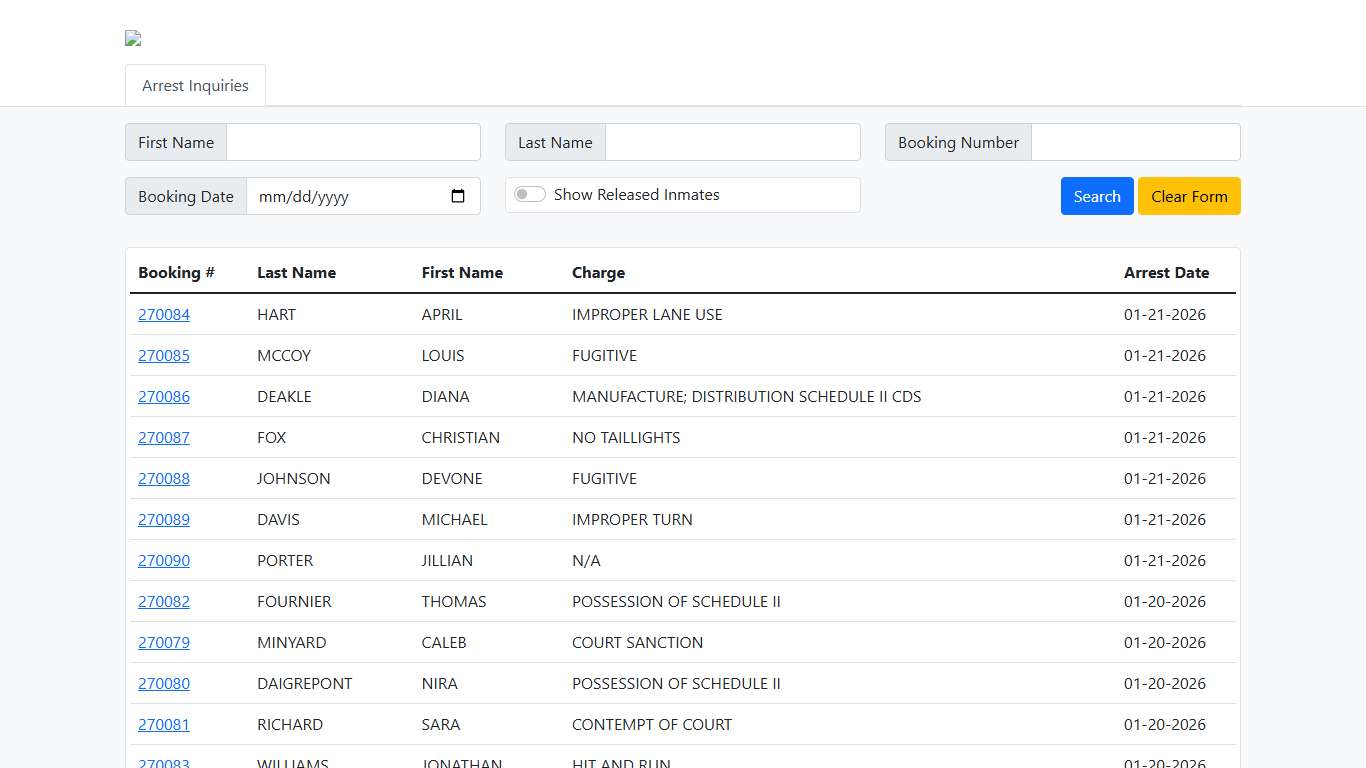View booking 270086 details
This screenshot has height=768, width=1366.
tap(164, 397)
